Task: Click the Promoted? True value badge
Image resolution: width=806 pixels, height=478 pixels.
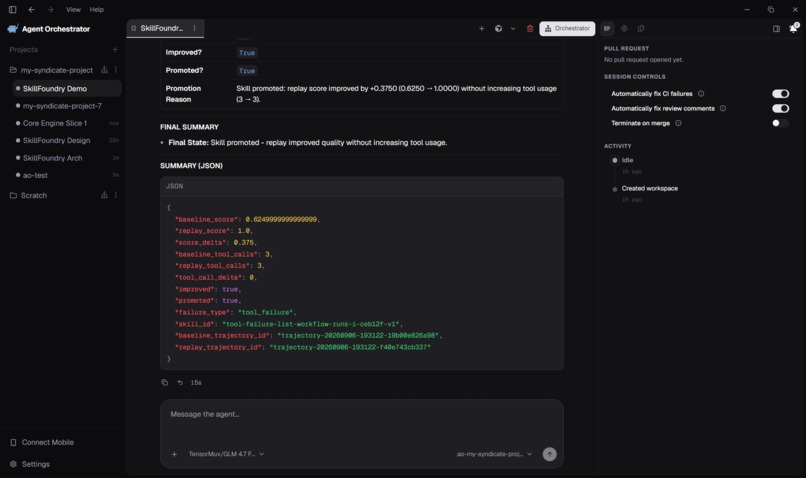Action: [247, 71]
